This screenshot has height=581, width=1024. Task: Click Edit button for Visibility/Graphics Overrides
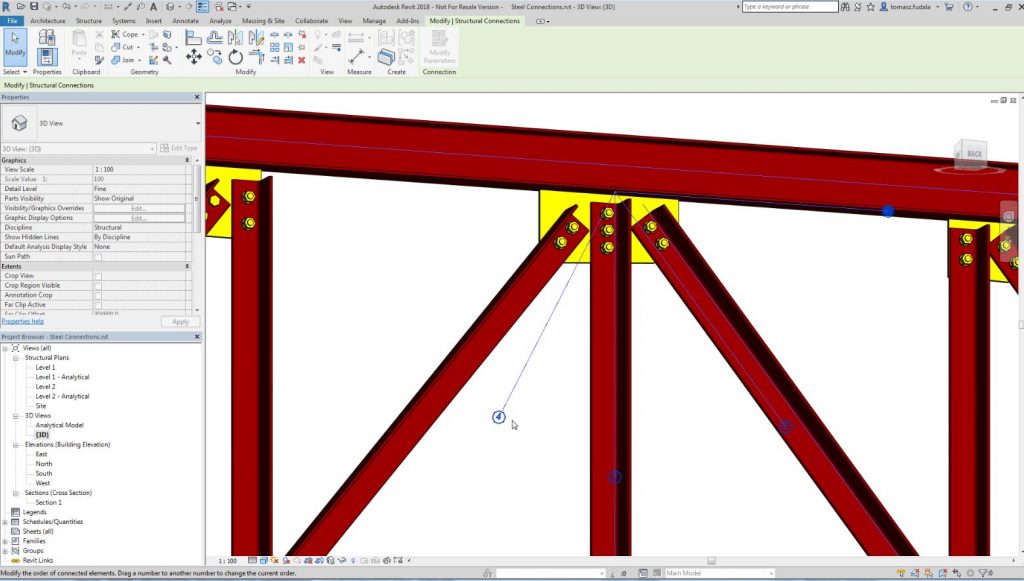coord(139,208)
